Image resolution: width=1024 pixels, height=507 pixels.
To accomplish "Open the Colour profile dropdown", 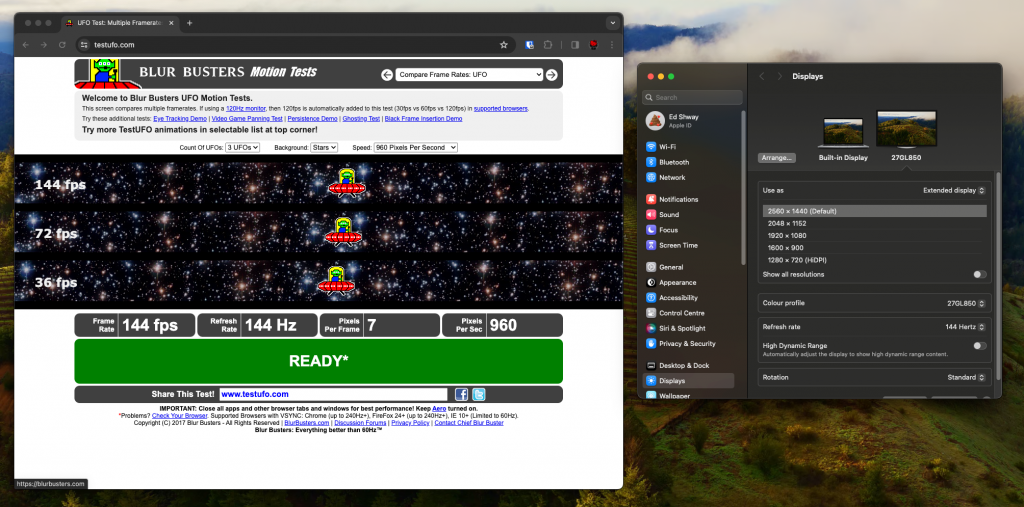I will tap(967, 303).
